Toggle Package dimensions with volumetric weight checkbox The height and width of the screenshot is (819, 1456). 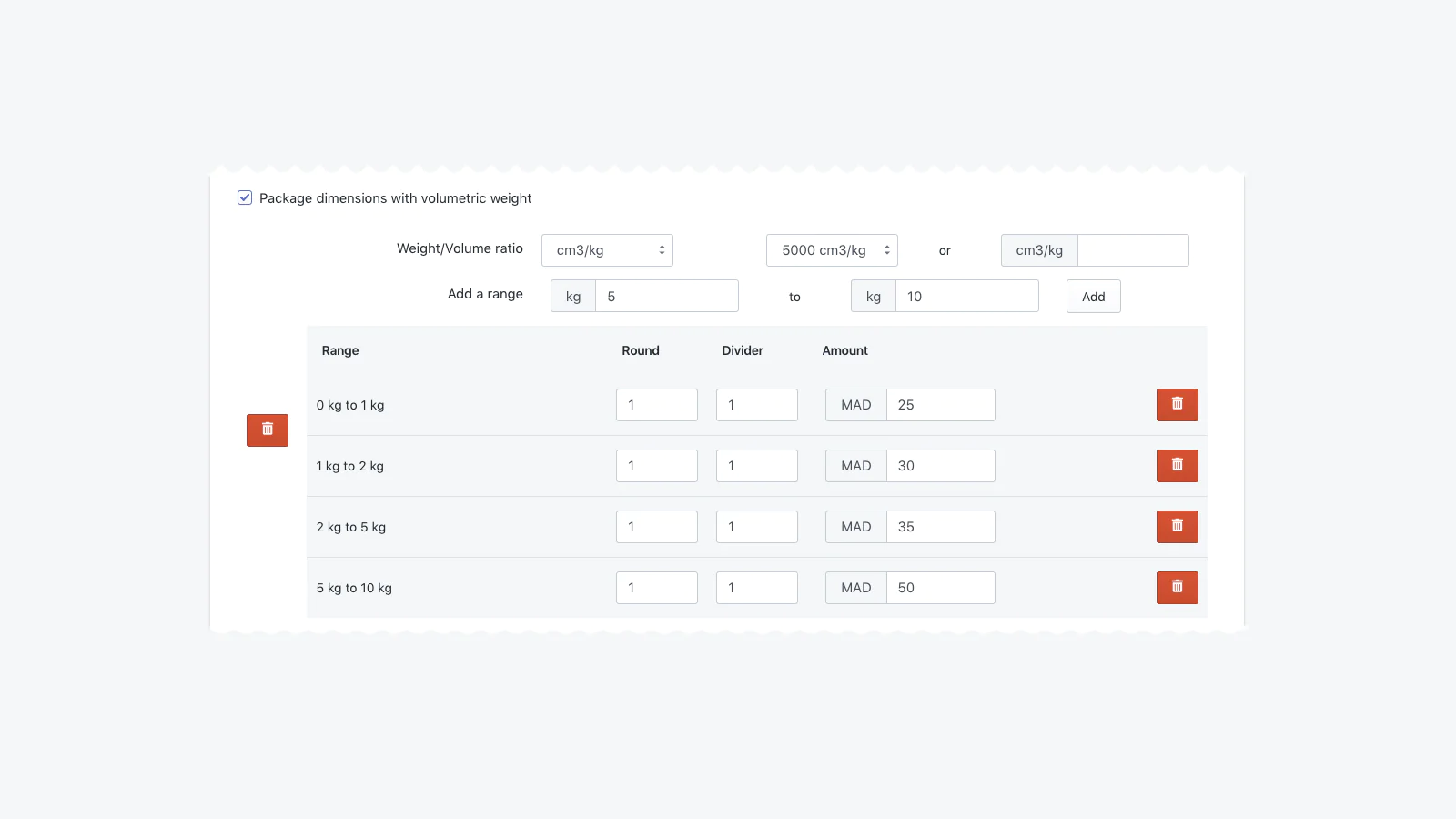[245, 197]
